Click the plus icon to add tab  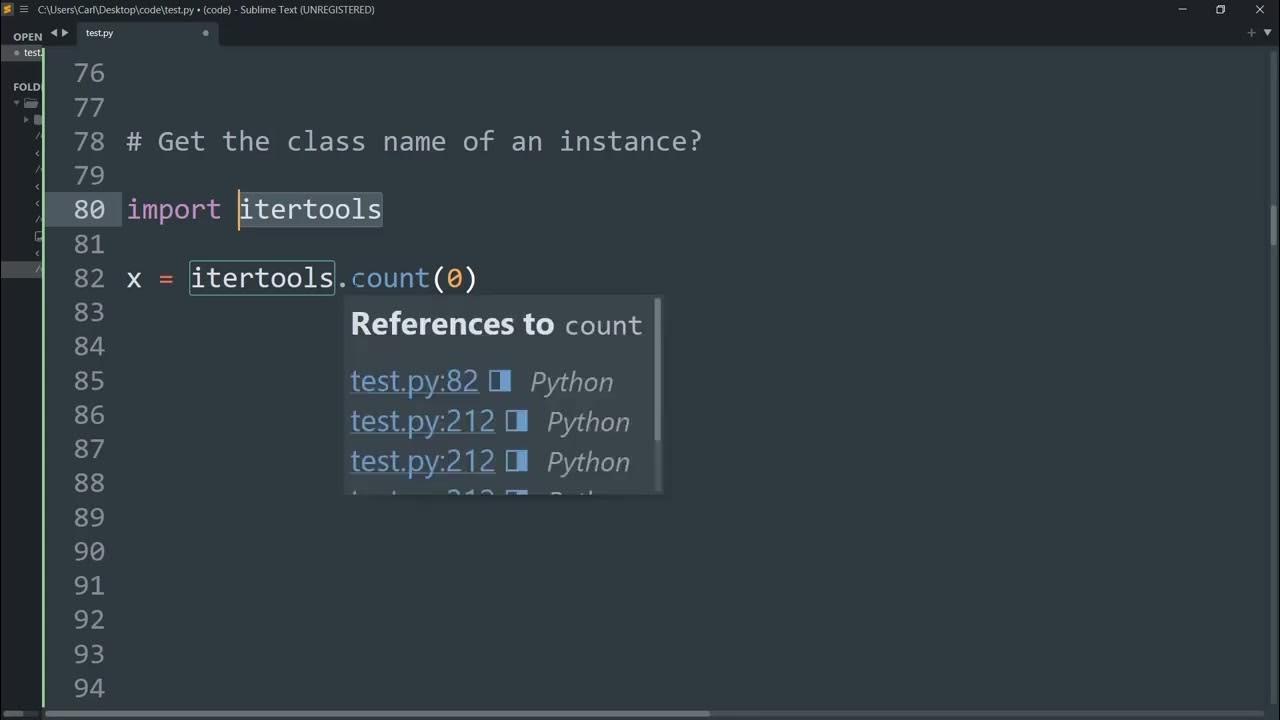point(1251,33)
